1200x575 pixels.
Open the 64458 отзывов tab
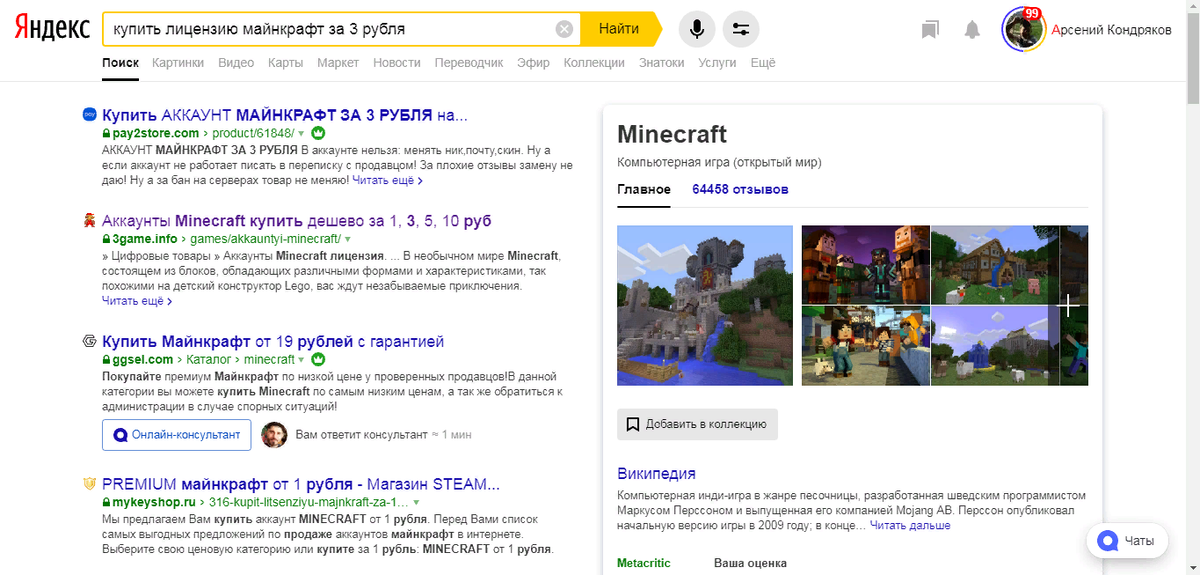click(x=740, y=189)
